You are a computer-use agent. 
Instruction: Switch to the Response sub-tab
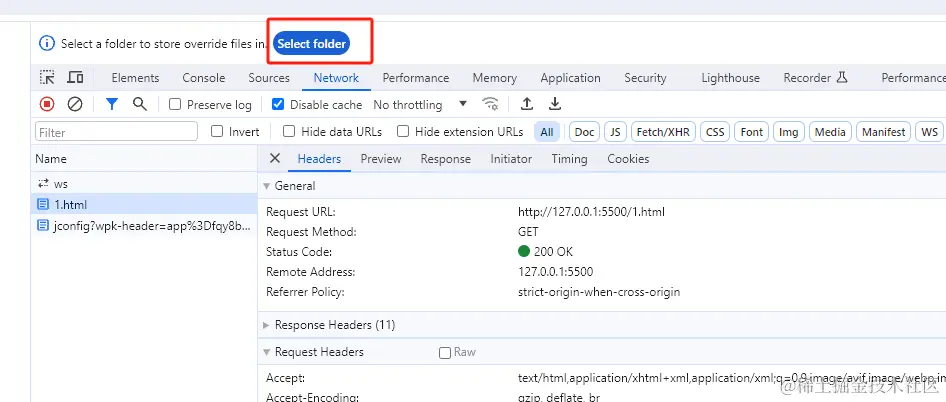coord(446,159)
